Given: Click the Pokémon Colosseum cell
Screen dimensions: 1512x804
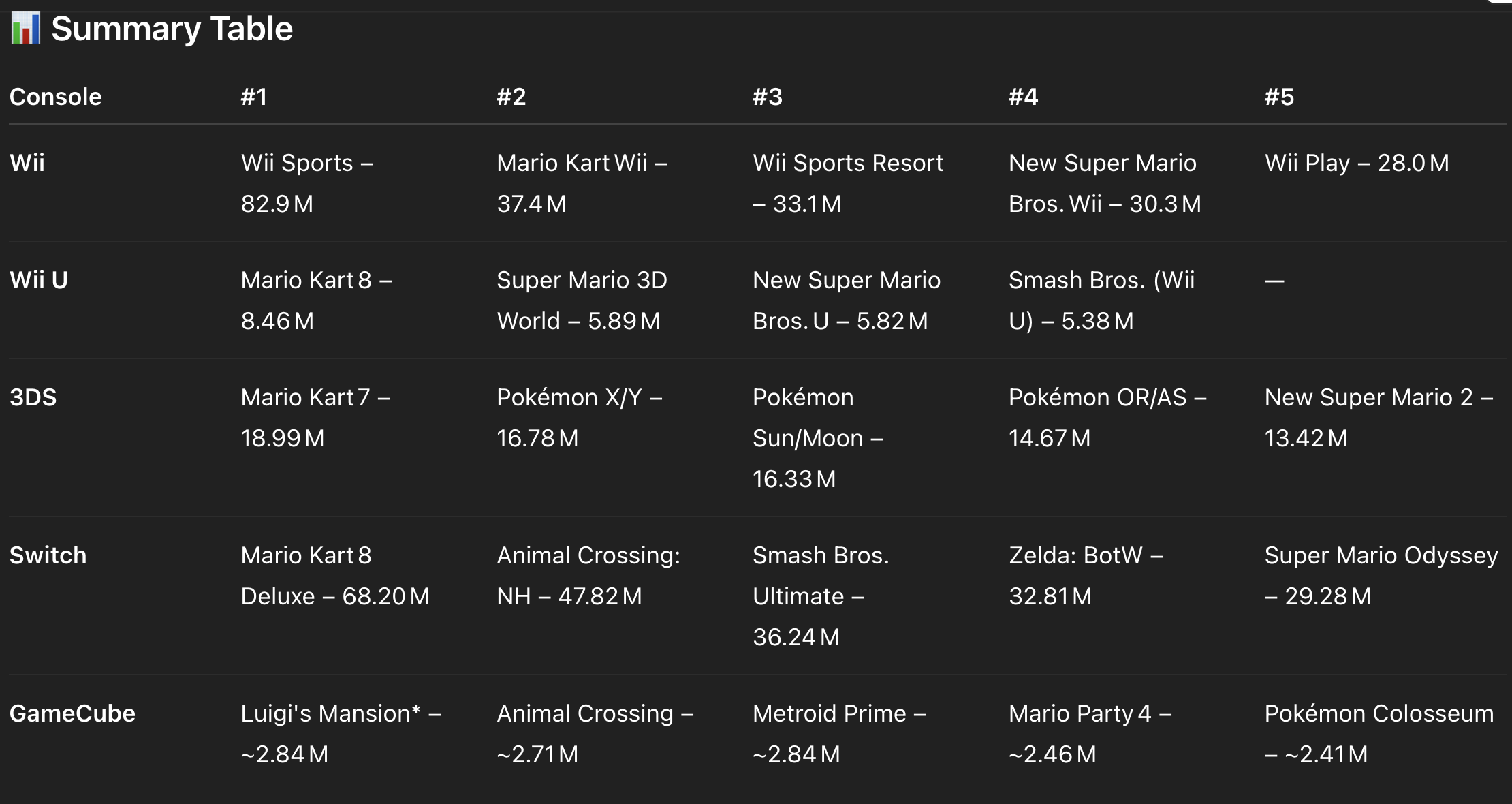Looking at the screenshot, I should [x=1379, y=734].
